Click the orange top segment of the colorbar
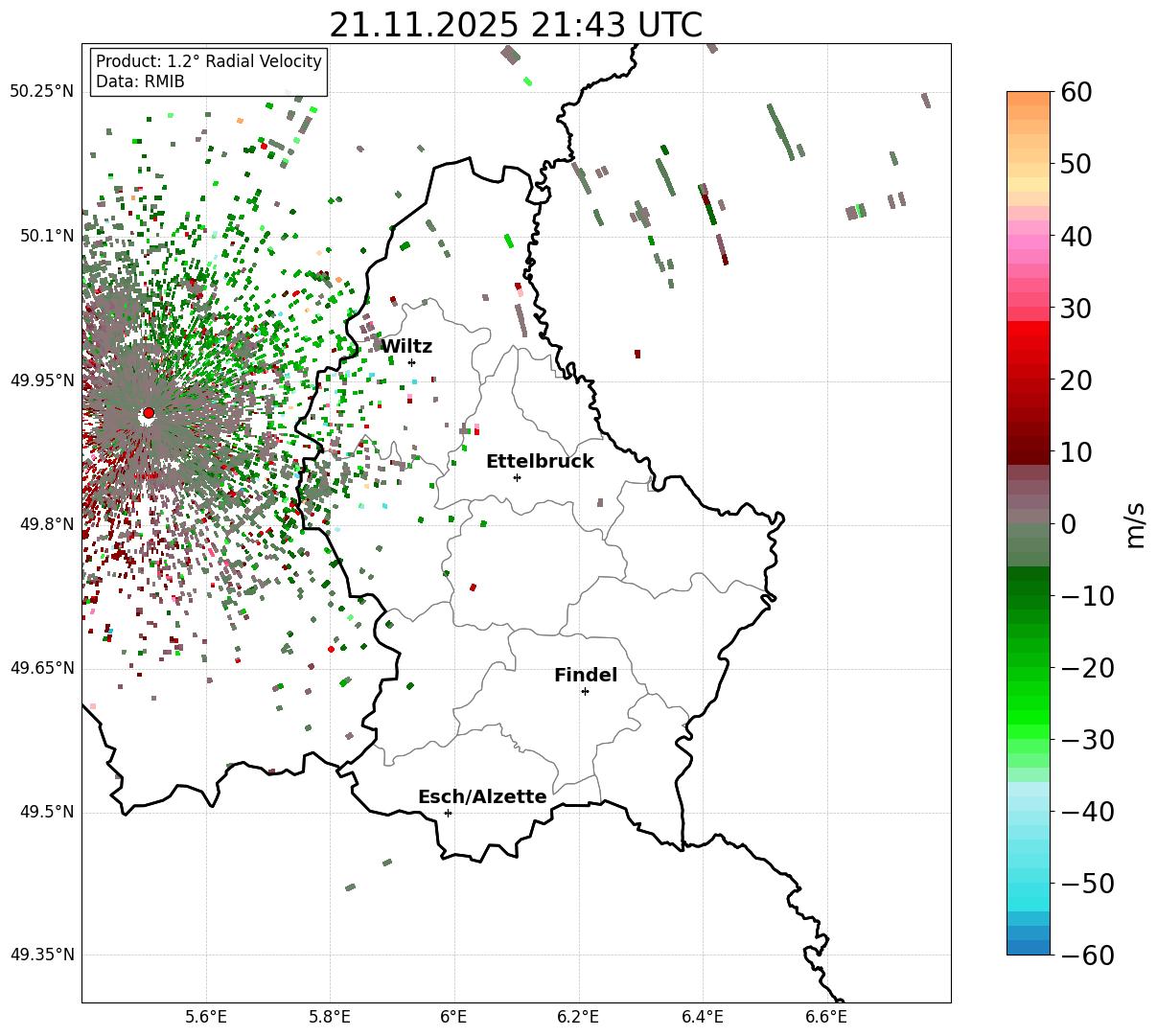 tap(1029, 99)
